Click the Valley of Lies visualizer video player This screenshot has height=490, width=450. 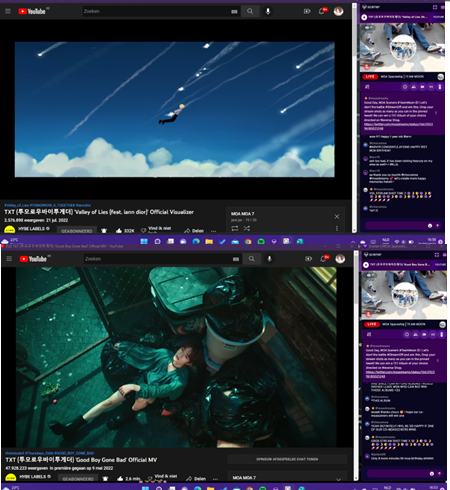point(175,109)
